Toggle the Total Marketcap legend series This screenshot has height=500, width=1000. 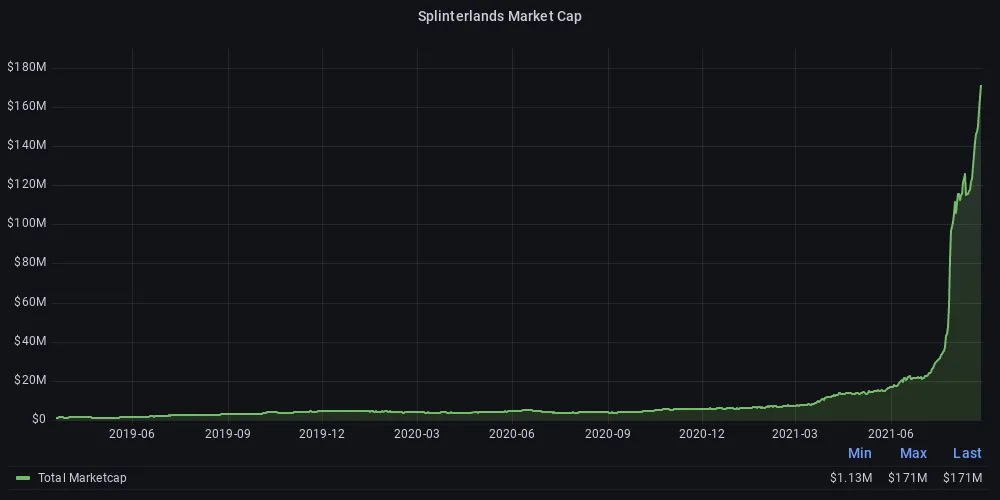(82, 477)
